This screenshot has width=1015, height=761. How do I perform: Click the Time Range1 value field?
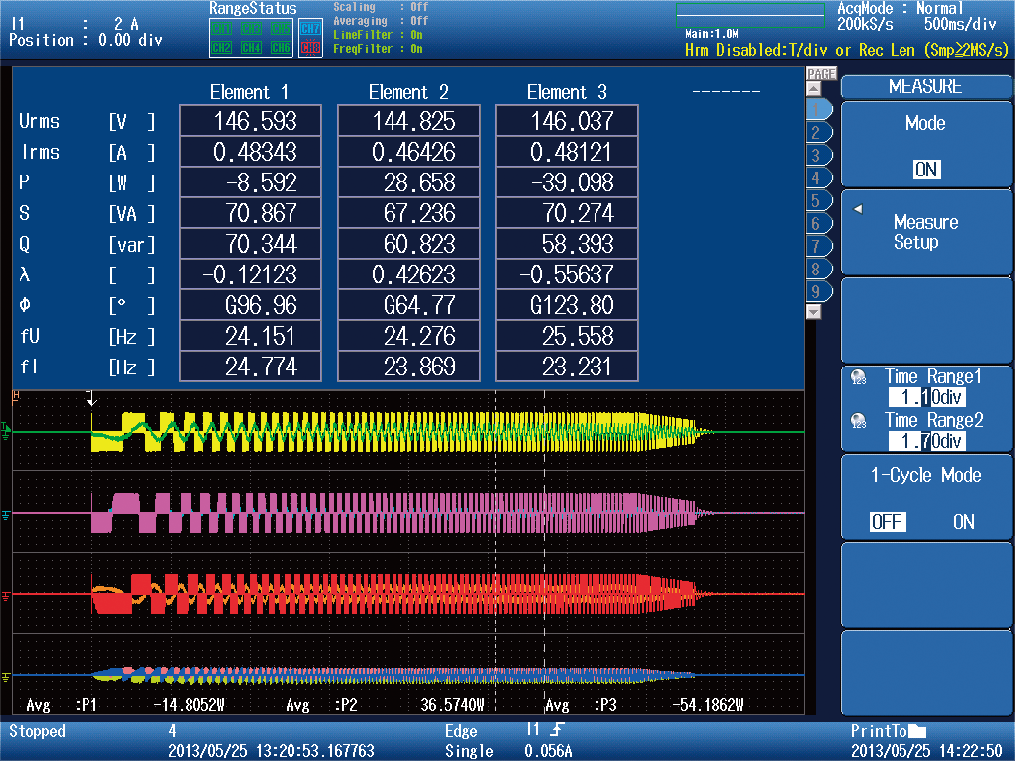coord(926,397)
